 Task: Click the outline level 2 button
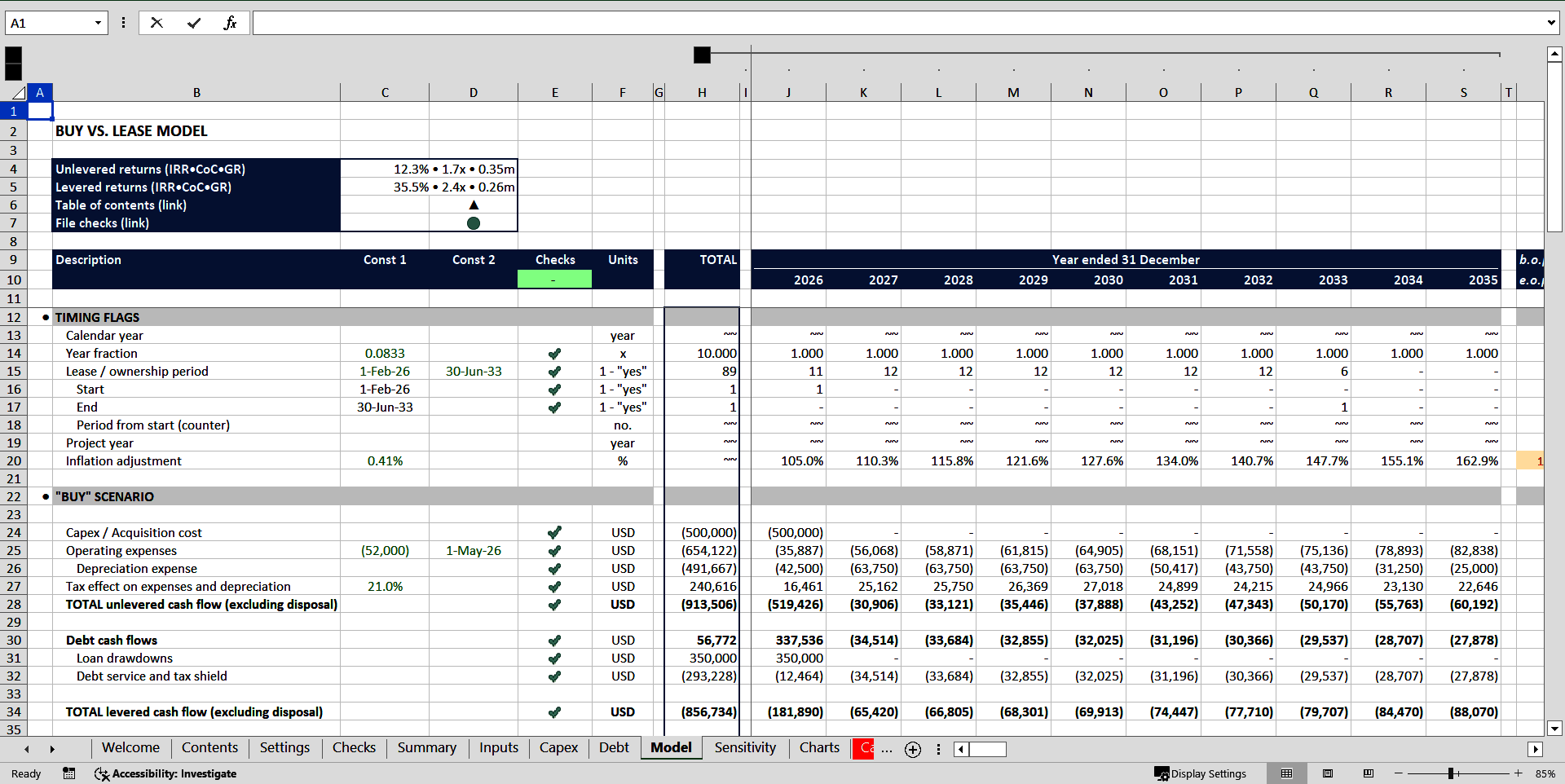pyautogui.click(x=13, y=72)
